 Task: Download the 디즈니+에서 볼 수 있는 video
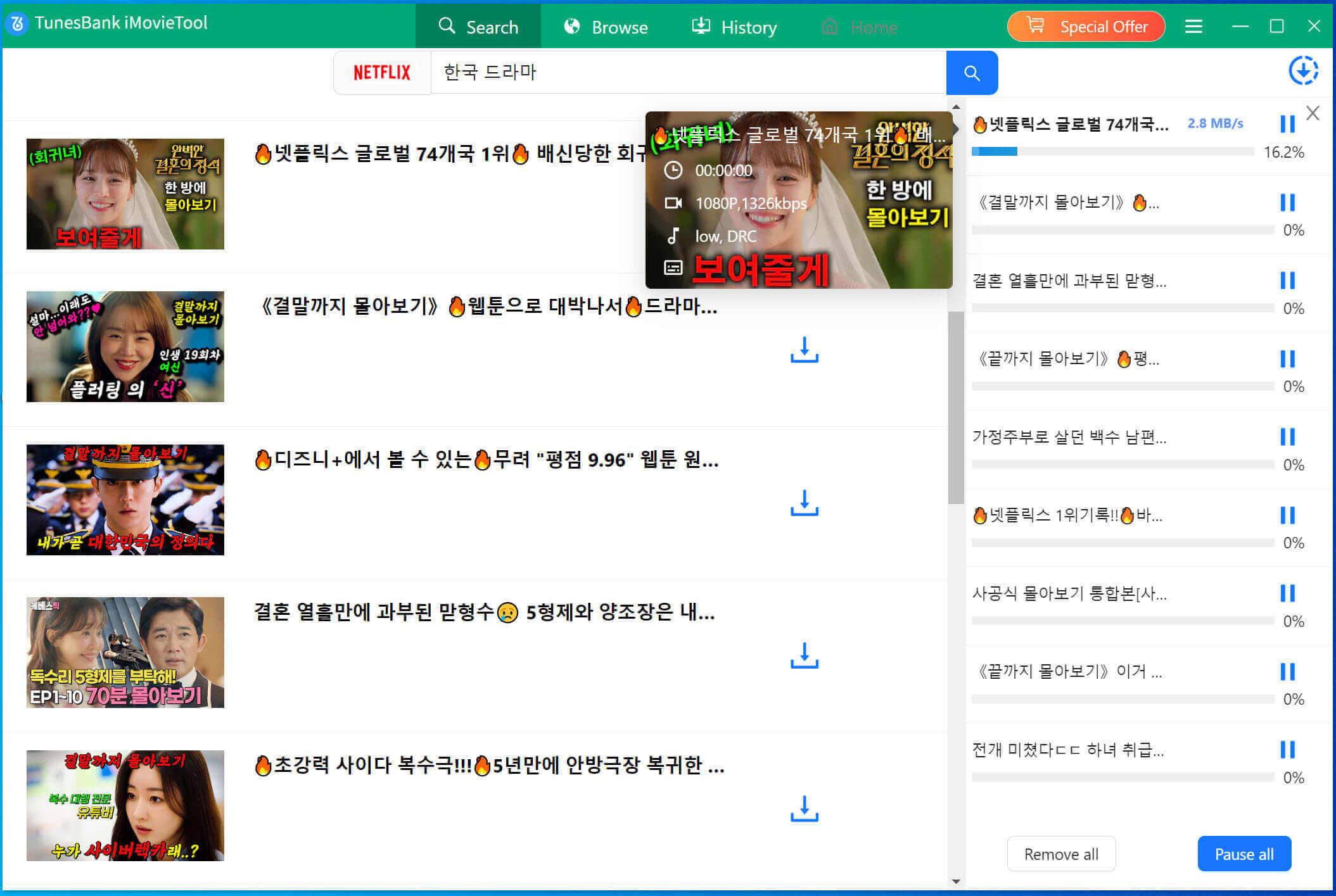pos(804,503)
